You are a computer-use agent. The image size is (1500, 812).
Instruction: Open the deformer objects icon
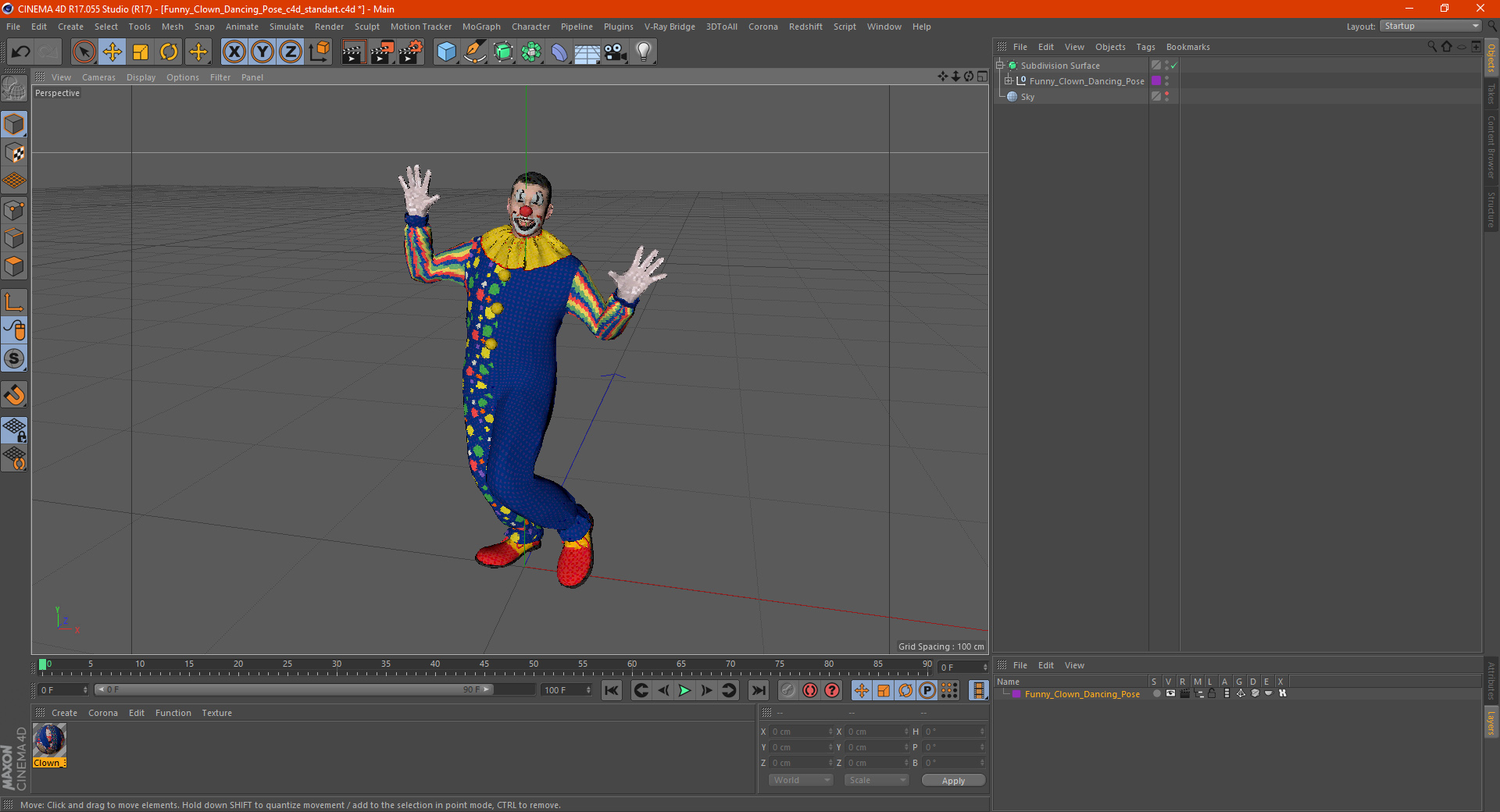(x=559, y=52)
